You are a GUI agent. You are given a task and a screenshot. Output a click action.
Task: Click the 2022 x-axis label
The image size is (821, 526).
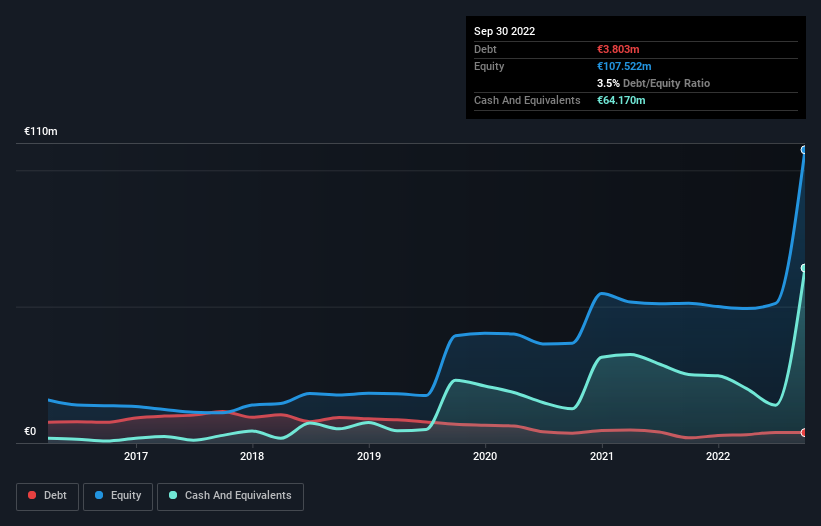718,456
